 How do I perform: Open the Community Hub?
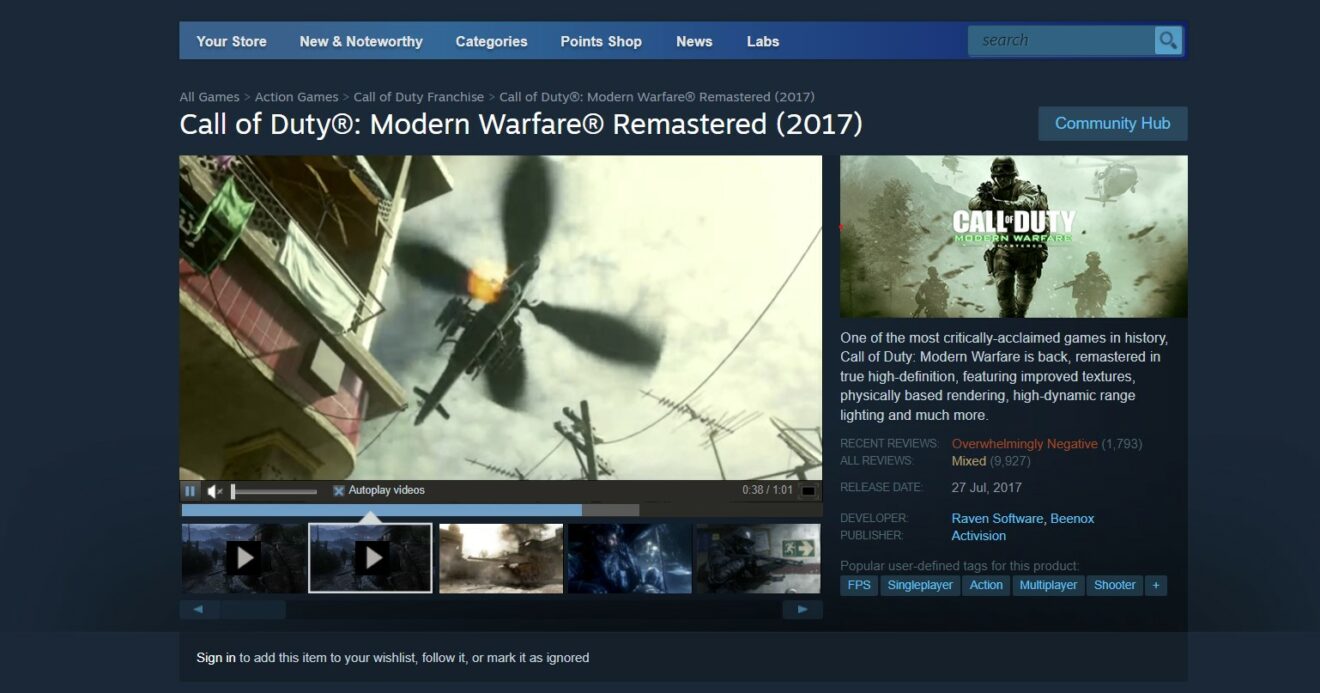coord(1113,123)
